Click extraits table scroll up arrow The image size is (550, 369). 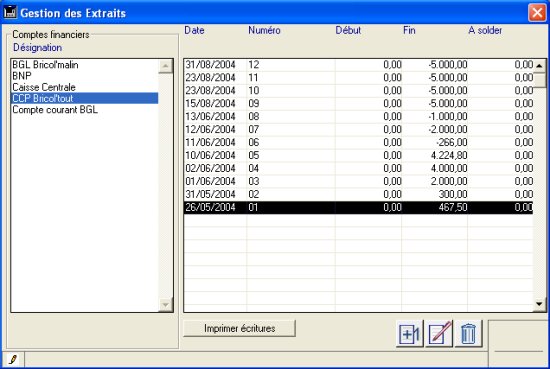click(x=539, y=66)
